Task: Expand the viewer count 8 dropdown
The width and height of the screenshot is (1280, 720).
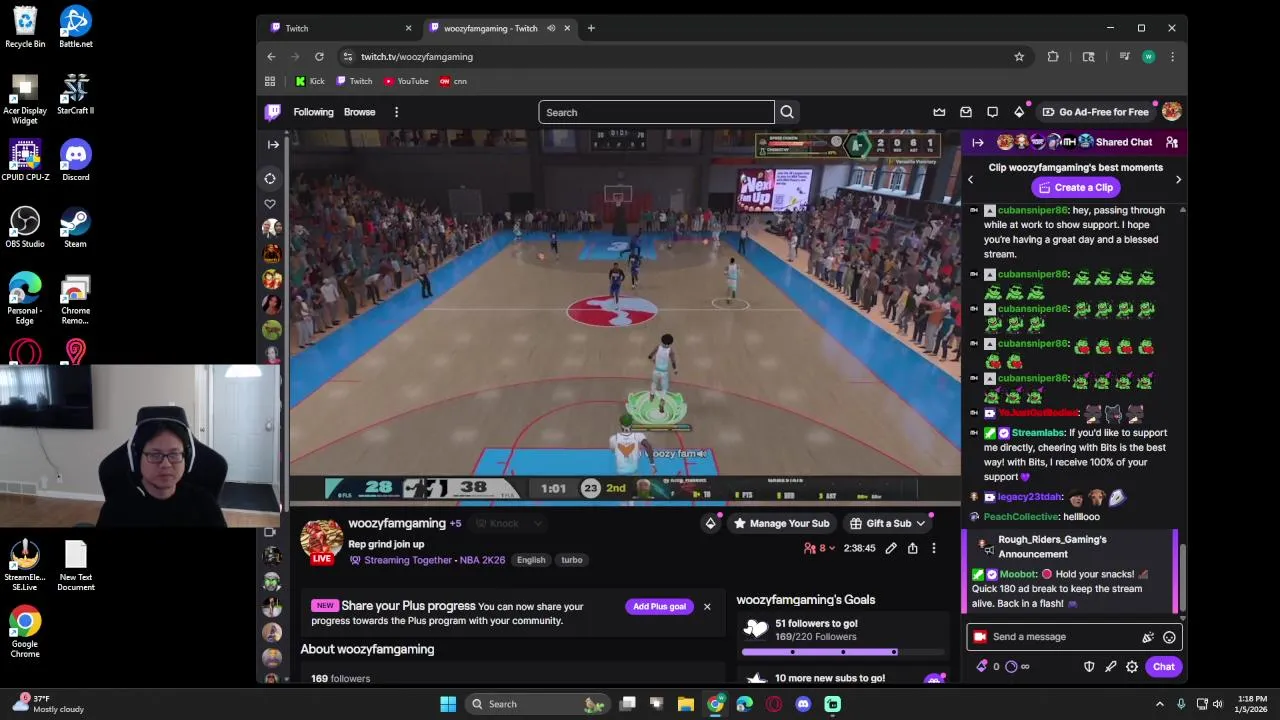Action: coord(820,548)
